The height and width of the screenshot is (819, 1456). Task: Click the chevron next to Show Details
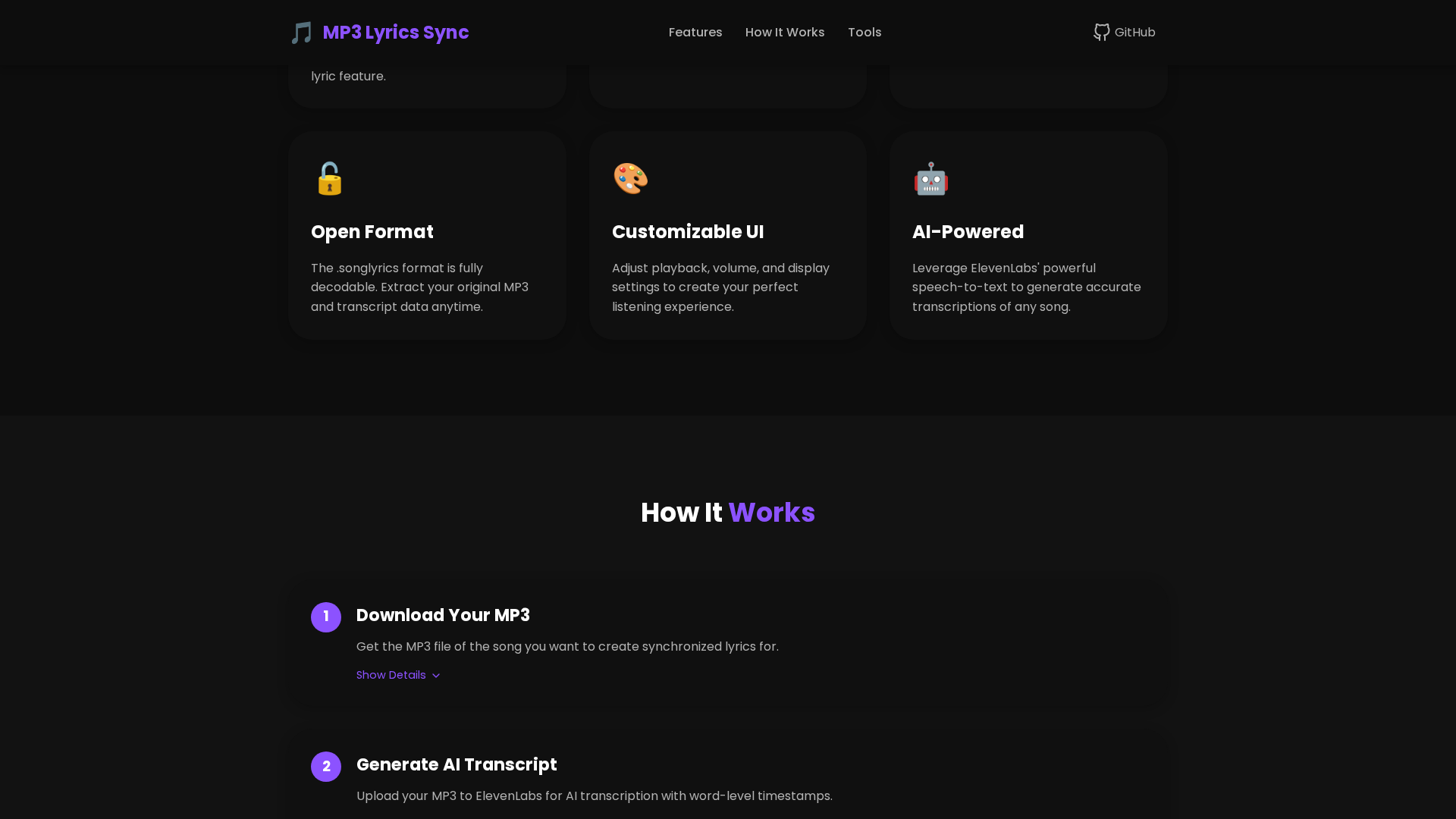coord(436,675)
